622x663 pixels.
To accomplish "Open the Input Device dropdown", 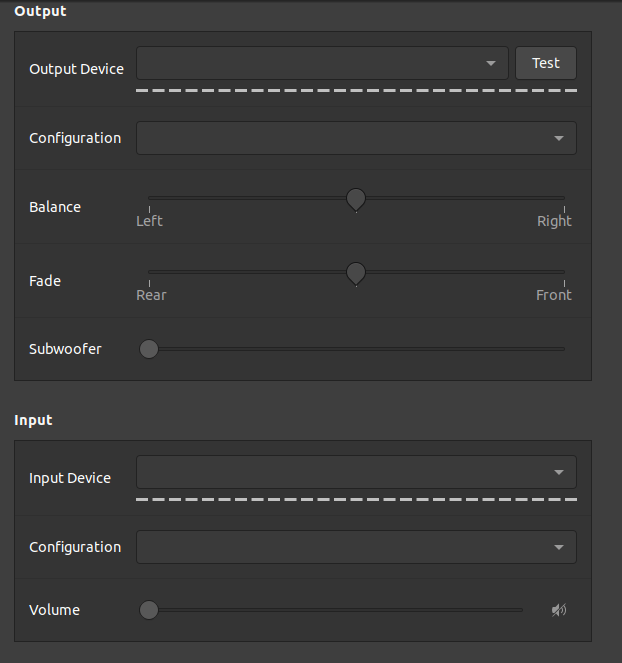I will [356, 472].
